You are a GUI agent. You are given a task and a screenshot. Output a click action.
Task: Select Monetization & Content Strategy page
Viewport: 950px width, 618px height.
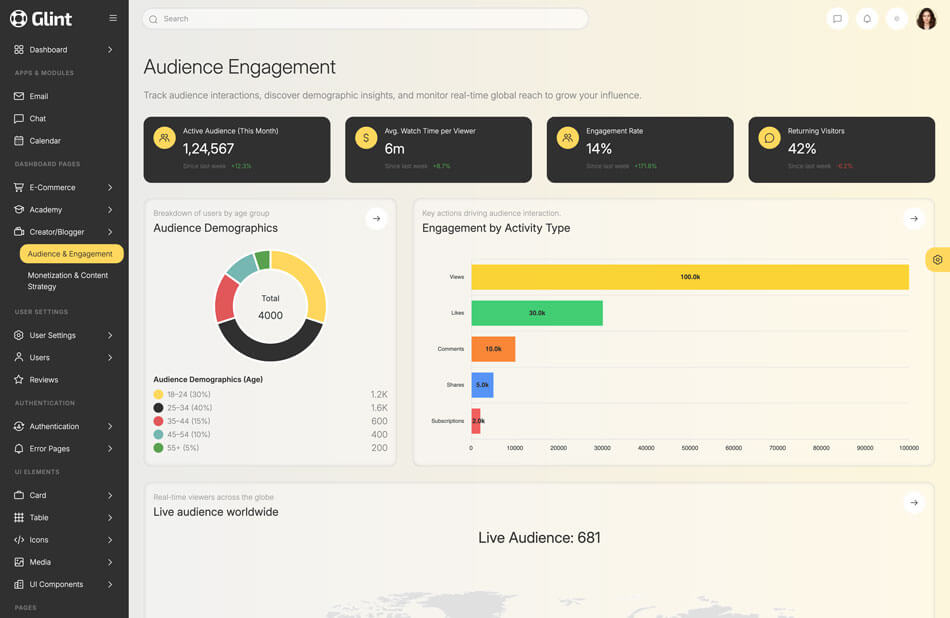(x=68, y=281)
